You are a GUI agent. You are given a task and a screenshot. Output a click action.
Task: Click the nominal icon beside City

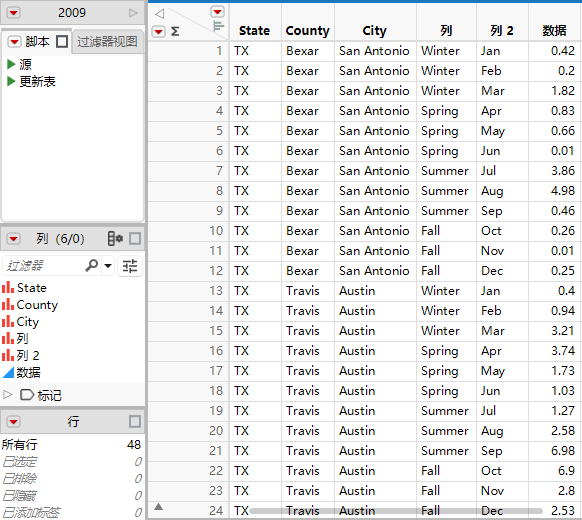click(8, 321)
